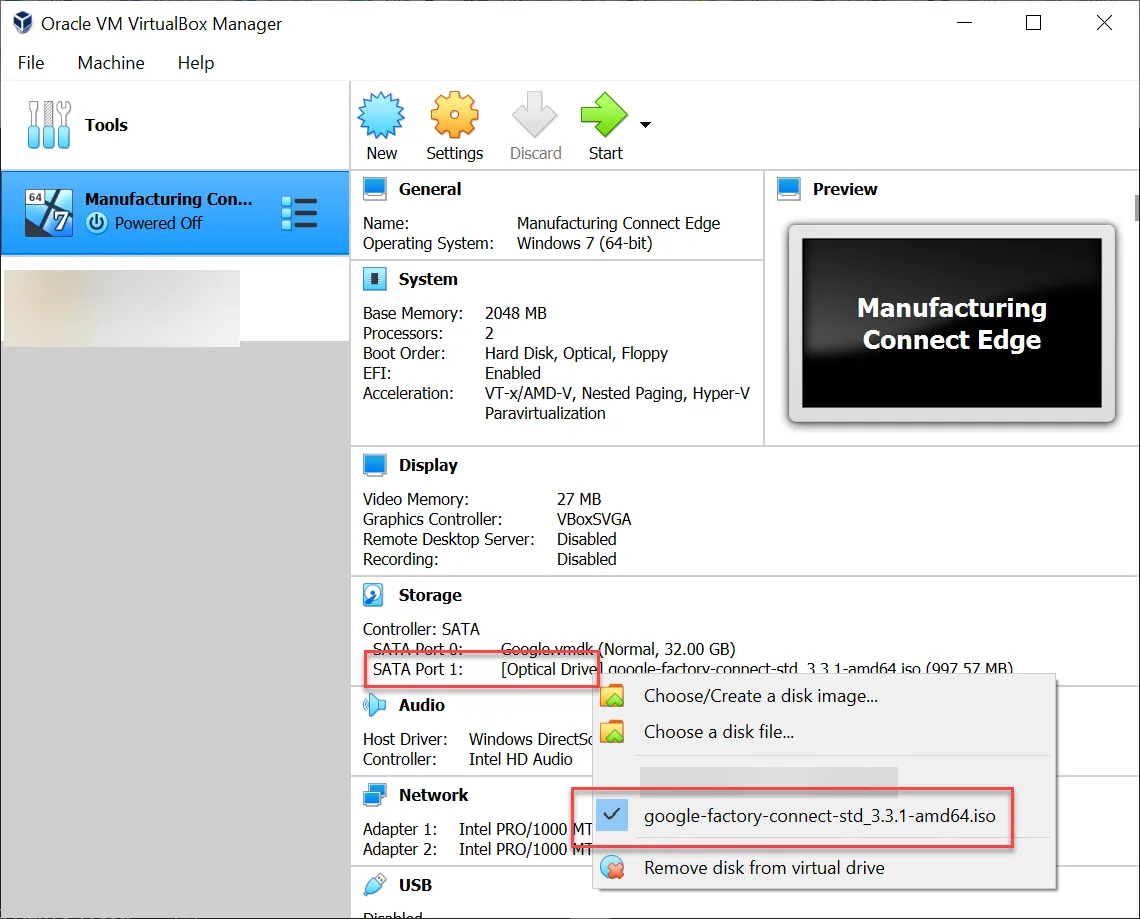This screenshot has height=919, width=1140.
Task: Click the 'Controller: SATA' text
Action: (x=421, y=629)
